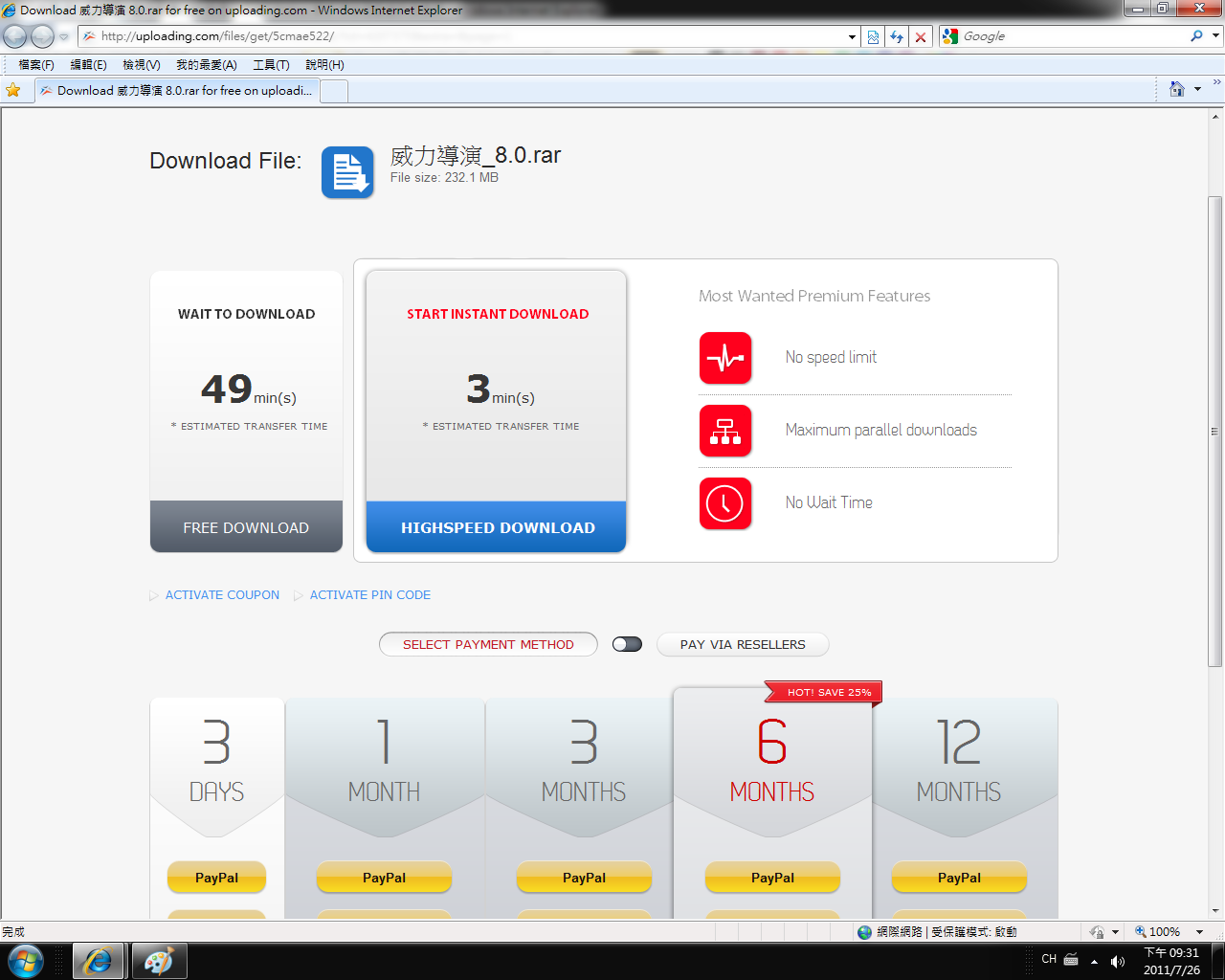Click the browser Forward arrow button
Viewport: 1225px width, 980px height.
[x=42, y=36]
